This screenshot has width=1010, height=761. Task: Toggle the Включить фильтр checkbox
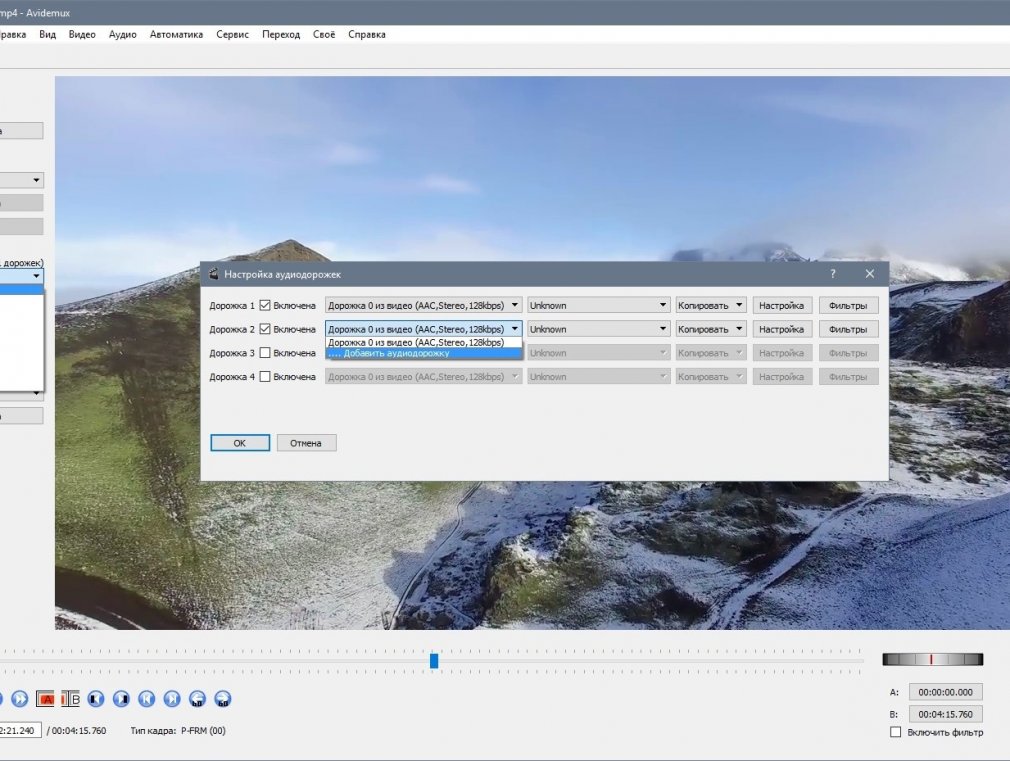coord(895,732)
